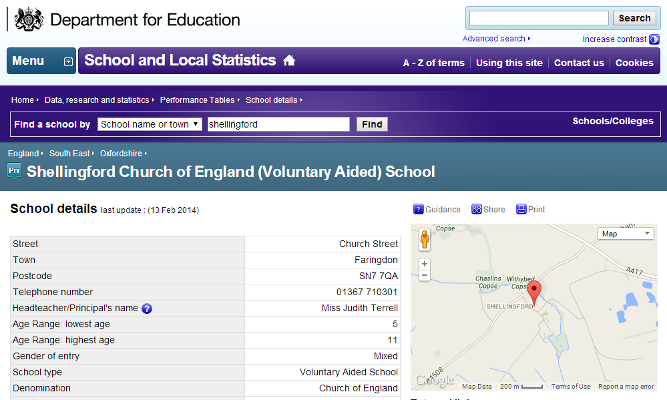
Task: Click the Share icon
Action: [x=476, y=209]
